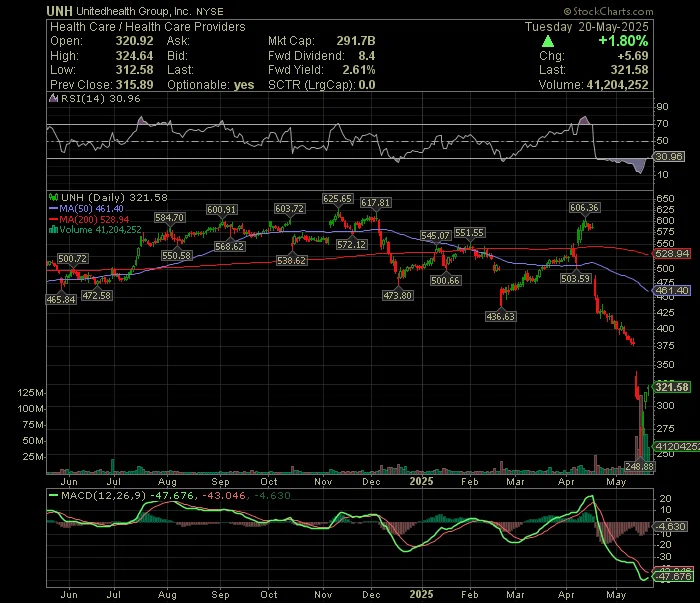Click the SCTR (LrgCap) value 0.0

click(367, 85)
